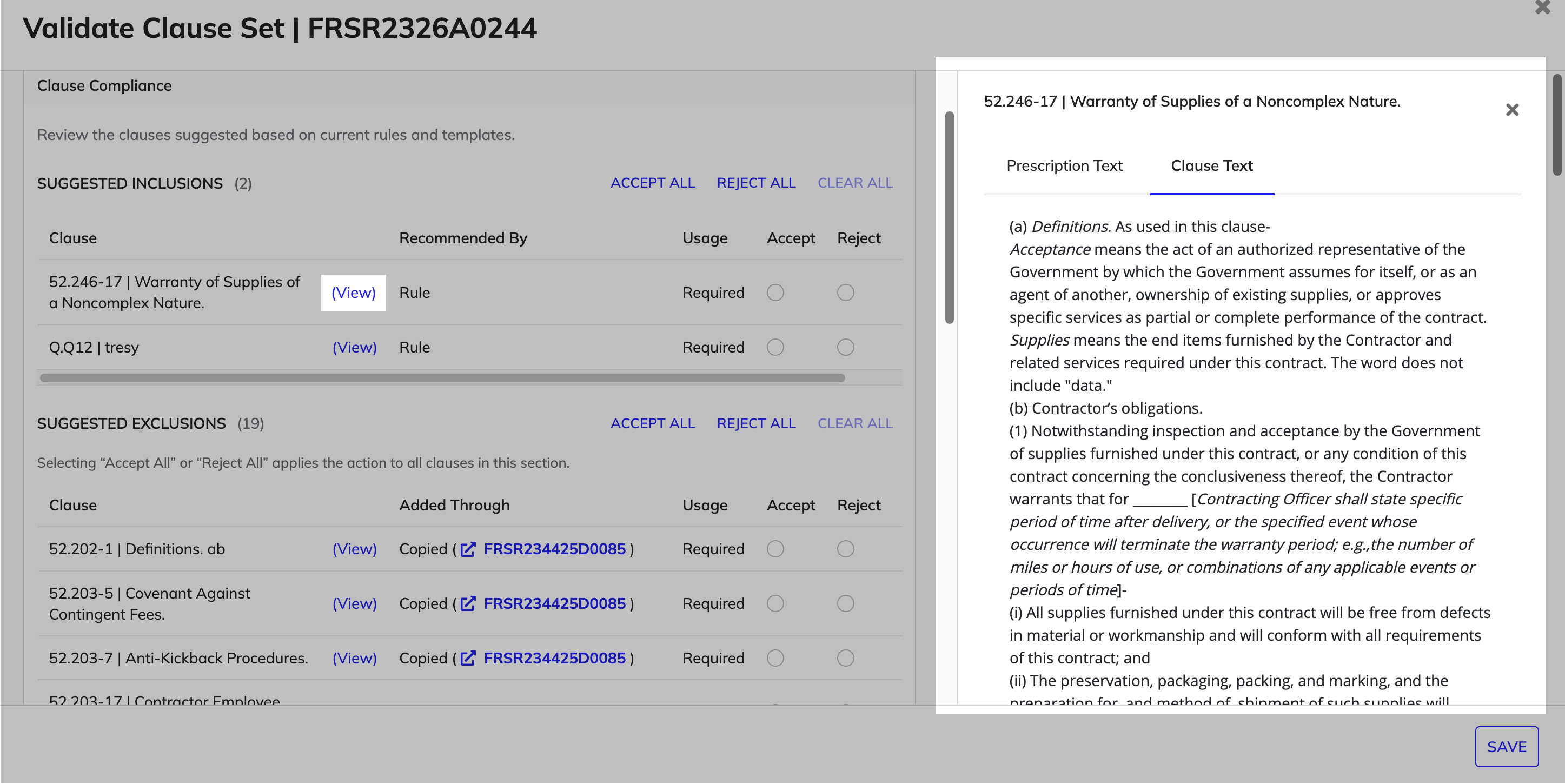The image size is (1565, 784).
Task: Select Accept radio for 52.203-5 Covenant
Action: [x=775, y=603]
